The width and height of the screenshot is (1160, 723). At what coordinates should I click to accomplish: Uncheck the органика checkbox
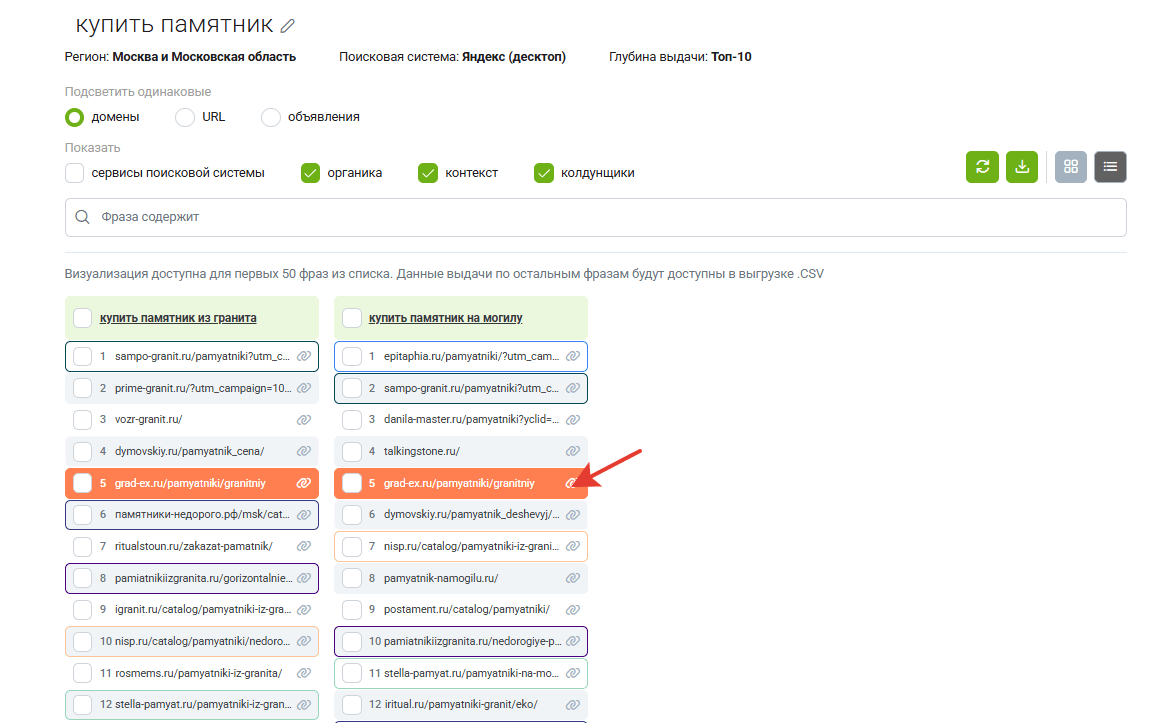[x=311, y=173]
